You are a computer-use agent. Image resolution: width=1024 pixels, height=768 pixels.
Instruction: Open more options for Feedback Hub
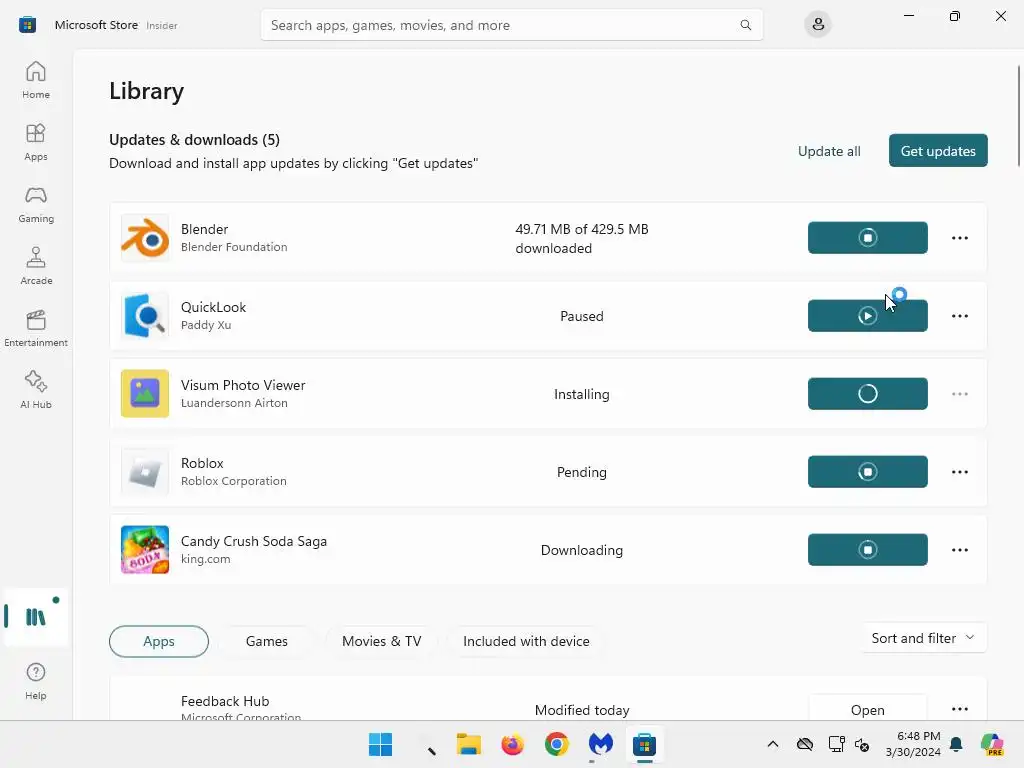coord(959,709)
